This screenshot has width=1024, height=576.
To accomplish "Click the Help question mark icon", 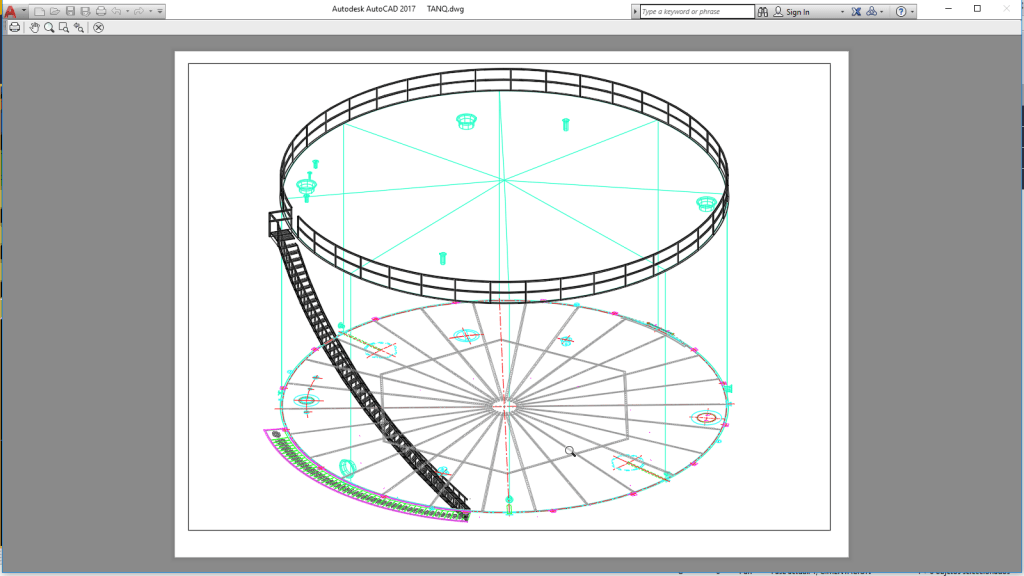I will click(x=901, y=12).
